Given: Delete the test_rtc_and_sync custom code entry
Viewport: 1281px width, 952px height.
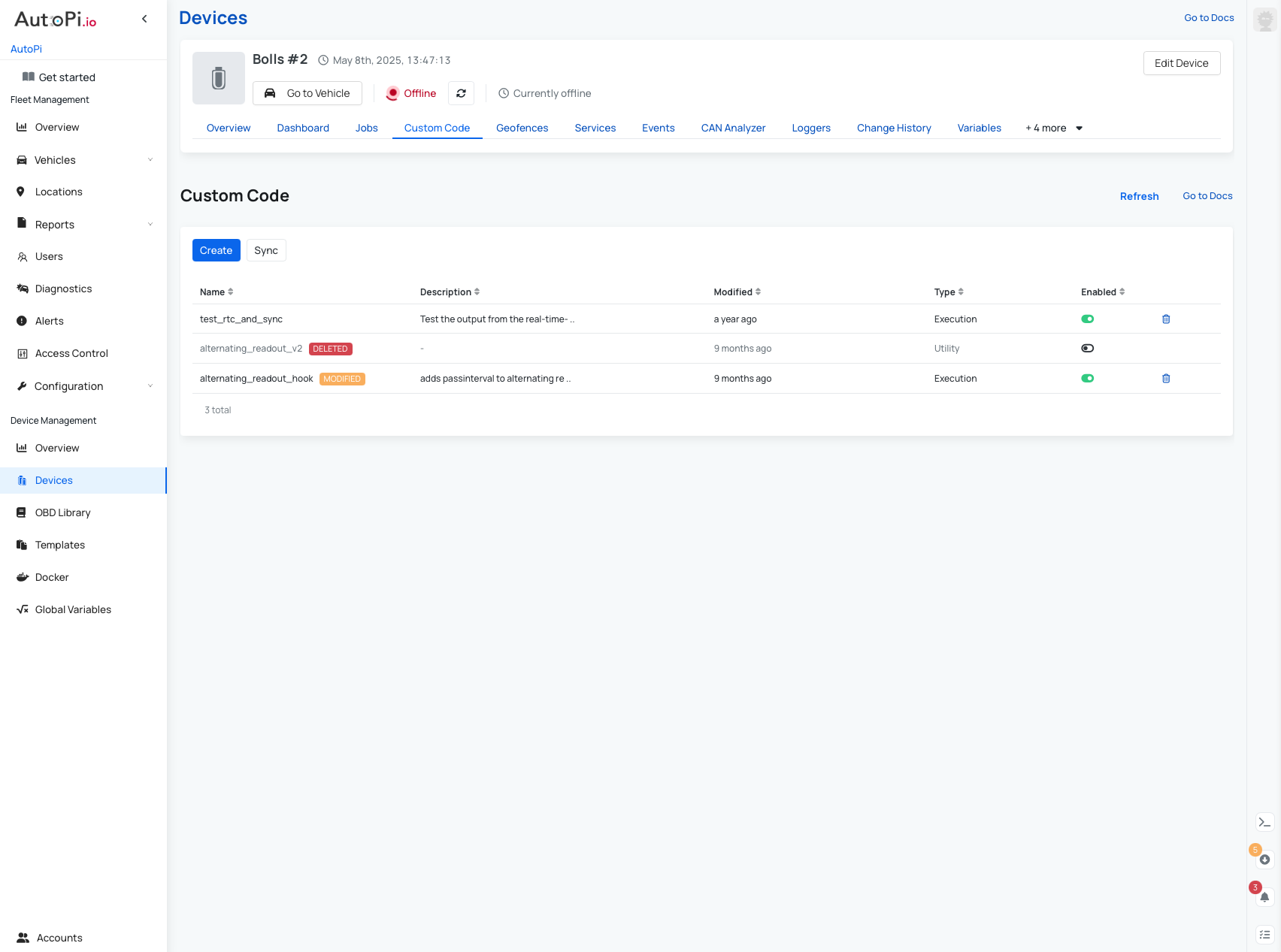Looking at the screenshot, I should coord(1166,319).
